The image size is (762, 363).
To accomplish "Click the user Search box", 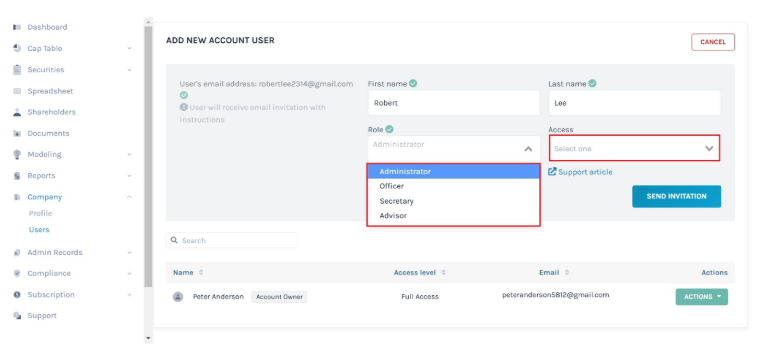I will click(231, 241).
